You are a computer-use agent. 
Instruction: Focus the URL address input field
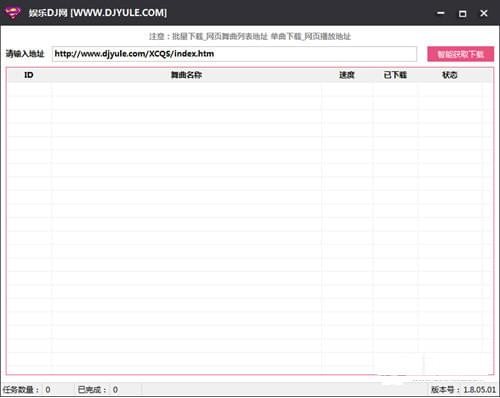(x=234, y=54)
